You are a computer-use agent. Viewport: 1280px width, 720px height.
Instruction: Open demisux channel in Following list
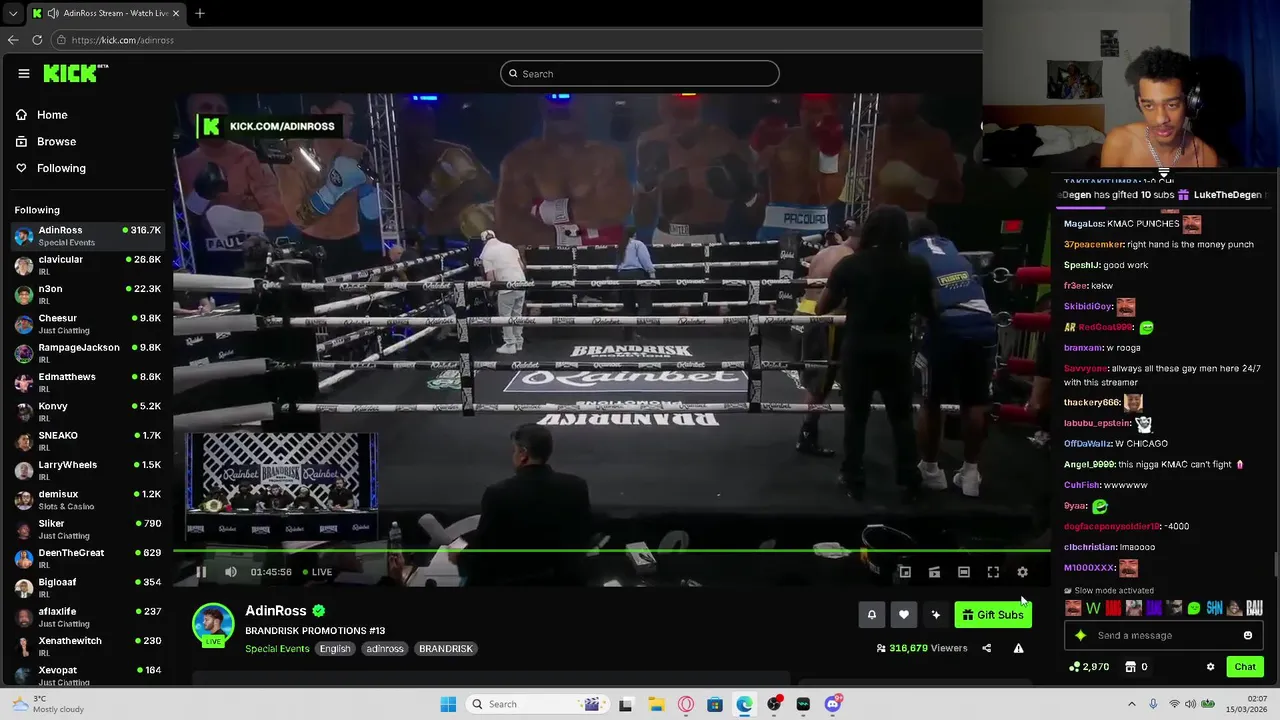coord(87,499)
